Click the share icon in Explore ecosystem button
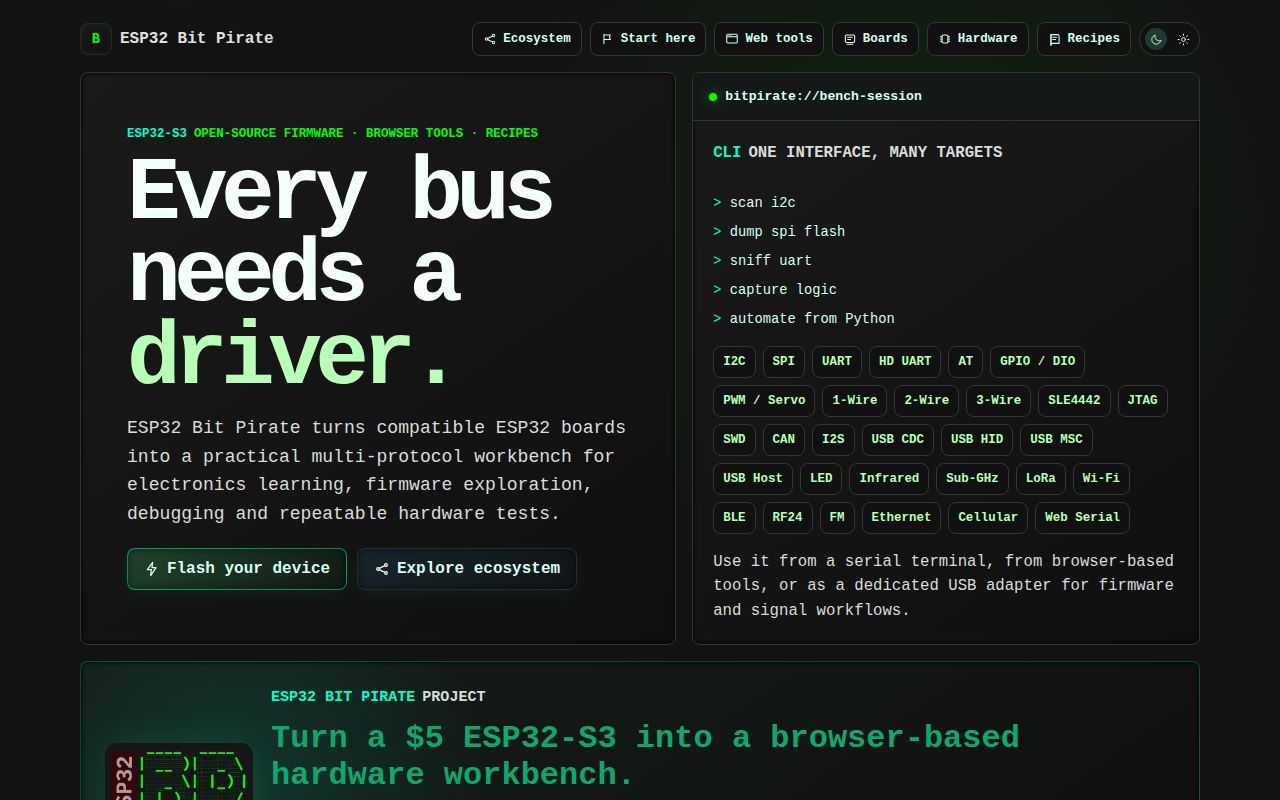Screen dimensions: 1280x800 tap(382, 569)
